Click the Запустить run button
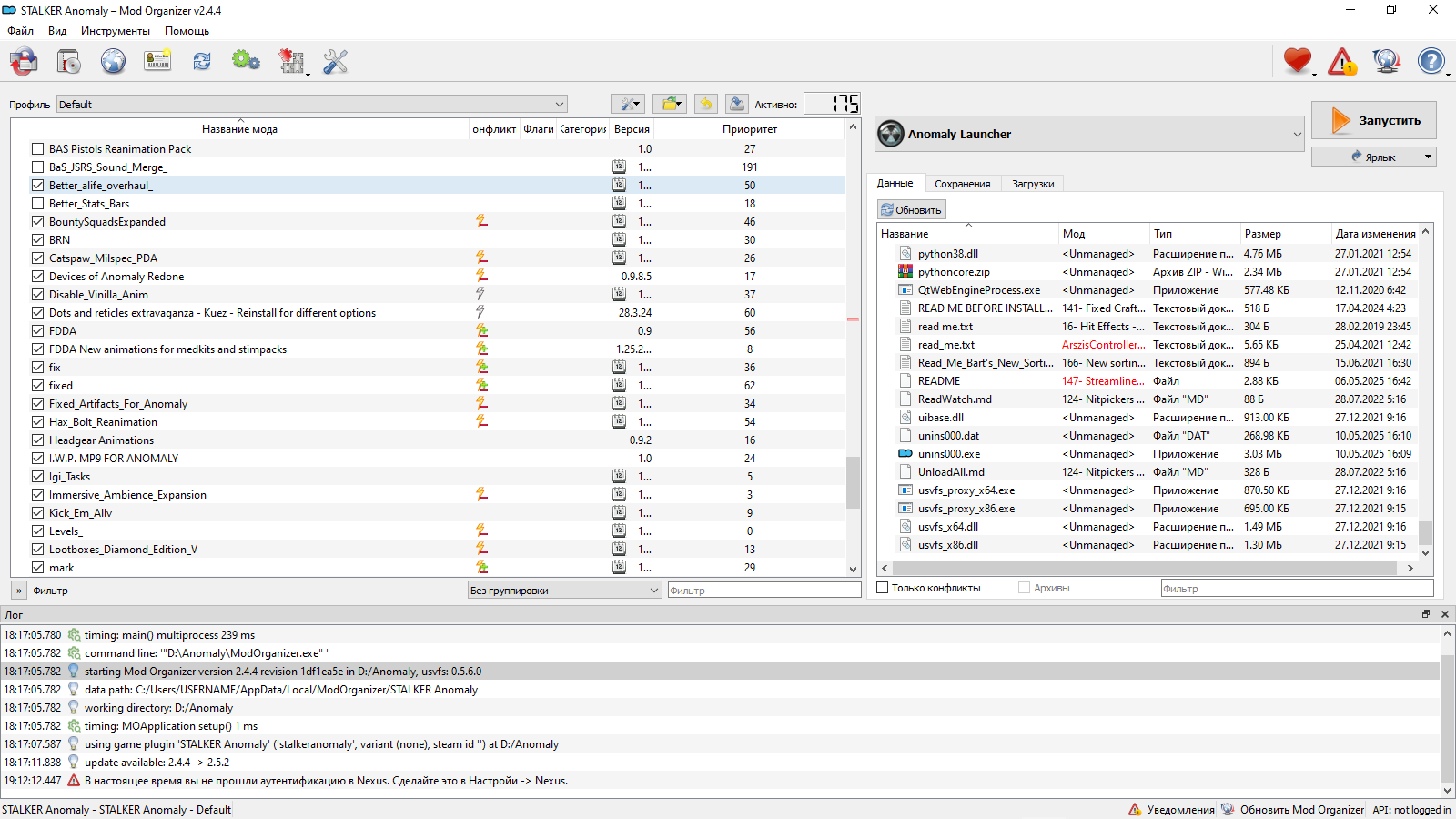Viewport: 1456px width, 819px height. click(x=1373, y=120)
